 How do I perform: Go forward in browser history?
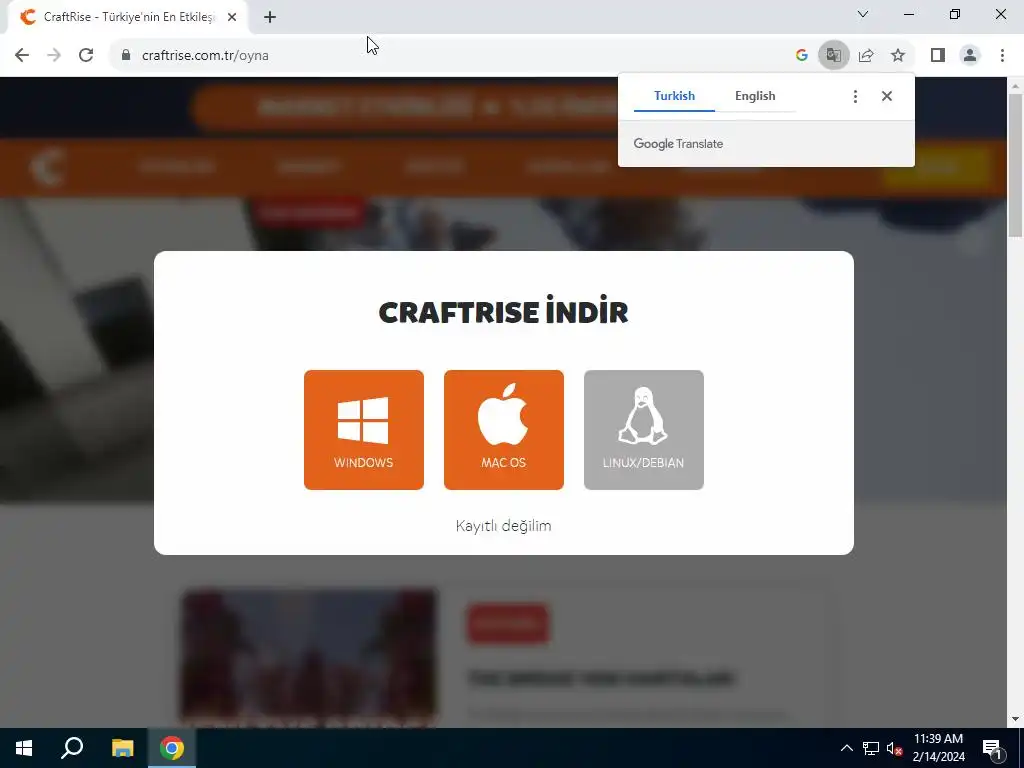coord(54,55)
